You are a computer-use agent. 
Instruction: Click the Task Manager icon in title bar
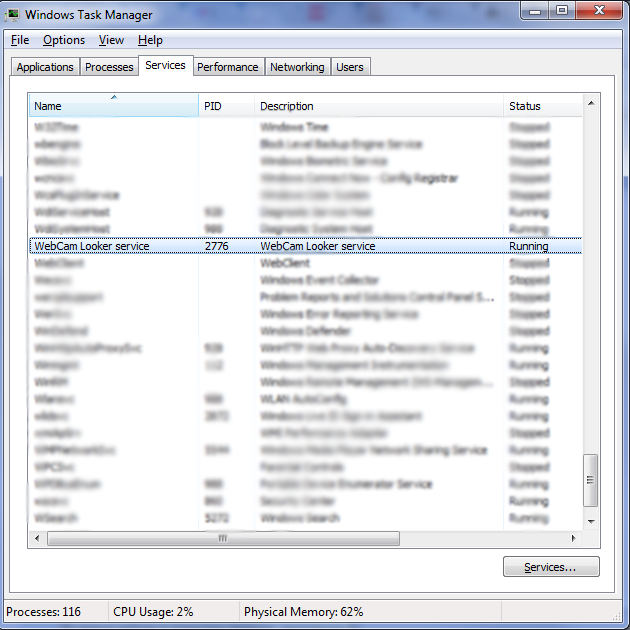pyautogui.click(x=12, y=15)
